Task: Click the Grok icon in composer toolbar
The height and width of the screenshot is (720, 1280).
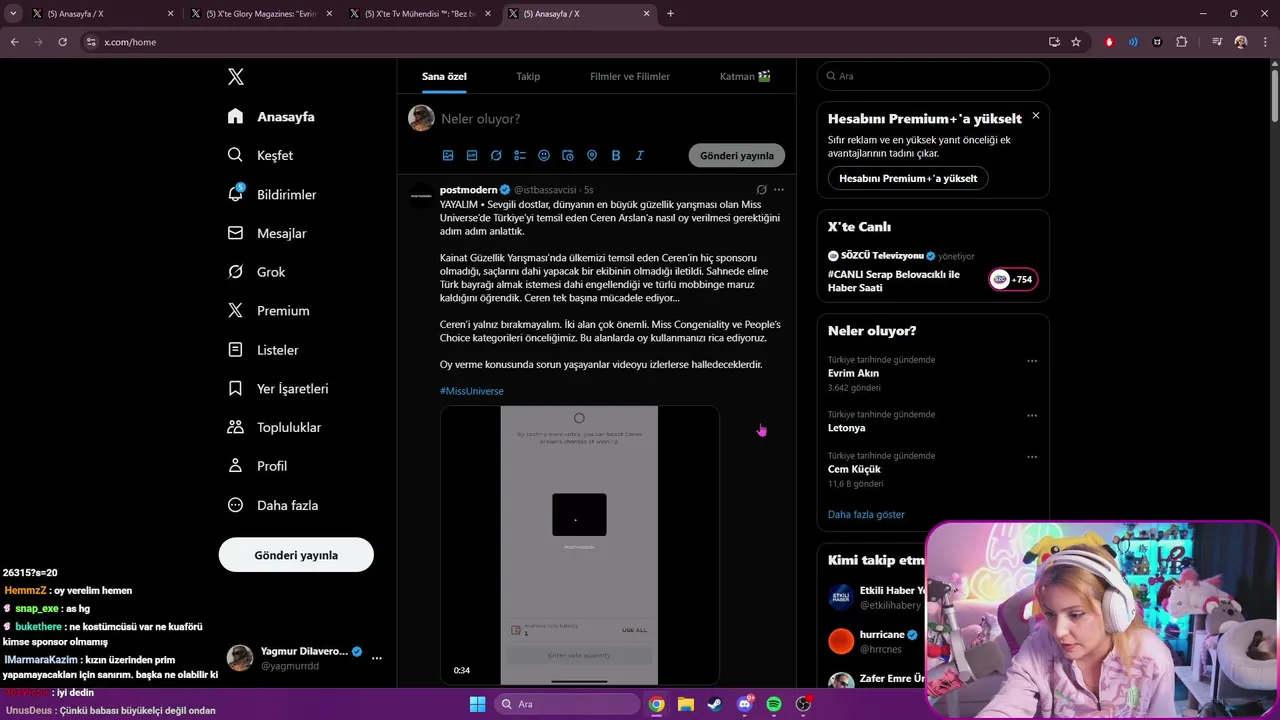Action: [496, 155]
